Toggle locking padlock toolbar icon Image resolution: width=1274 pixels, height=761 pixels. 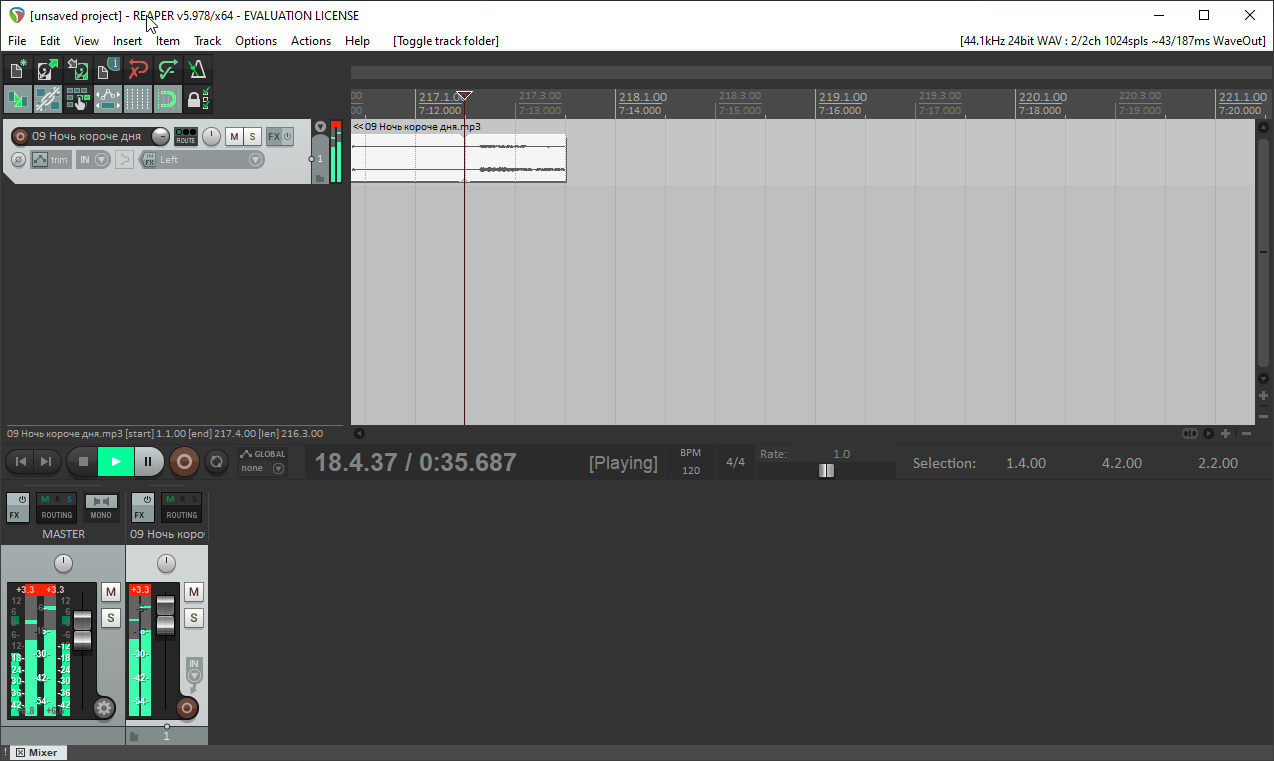click(x=198, y=99)
